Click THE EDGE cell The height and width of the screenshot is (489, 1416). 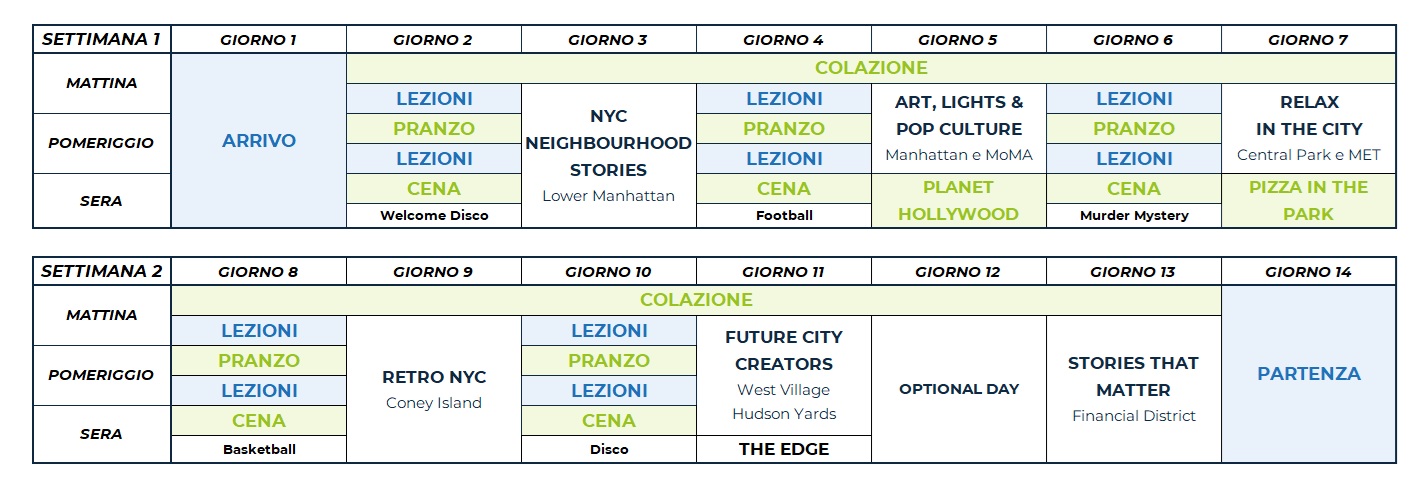click(x=784, y=450)
